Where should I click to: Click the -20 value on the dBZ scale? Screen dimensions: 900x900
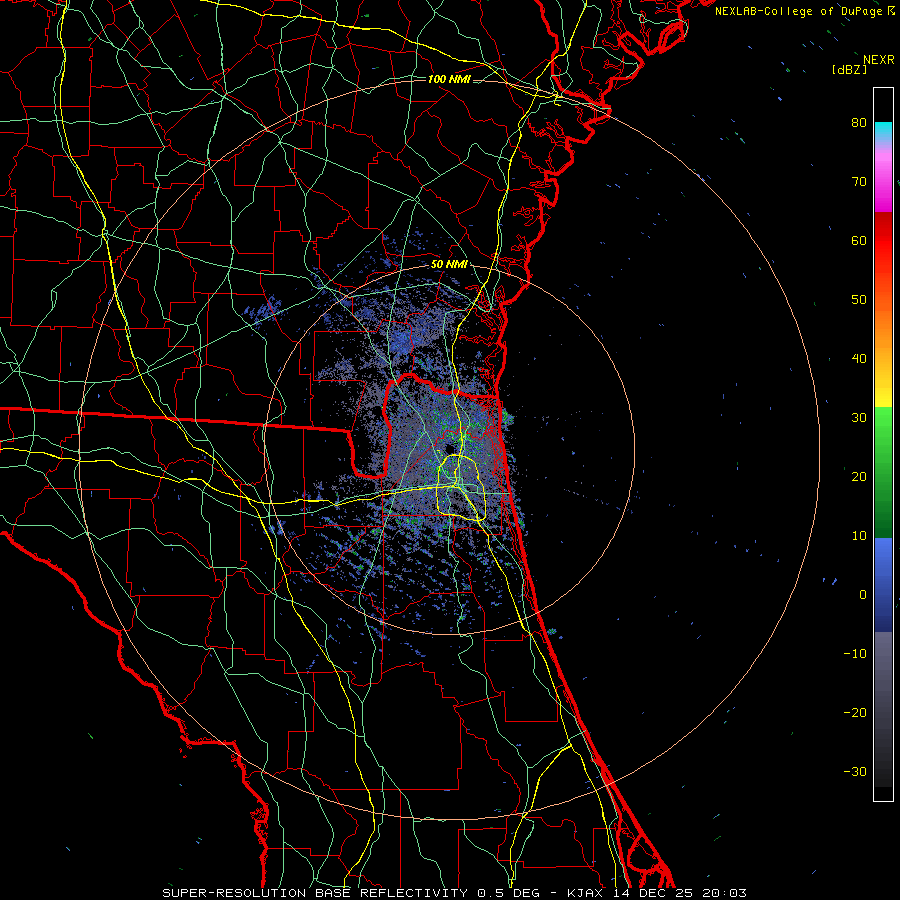click(x=855, y=712)
